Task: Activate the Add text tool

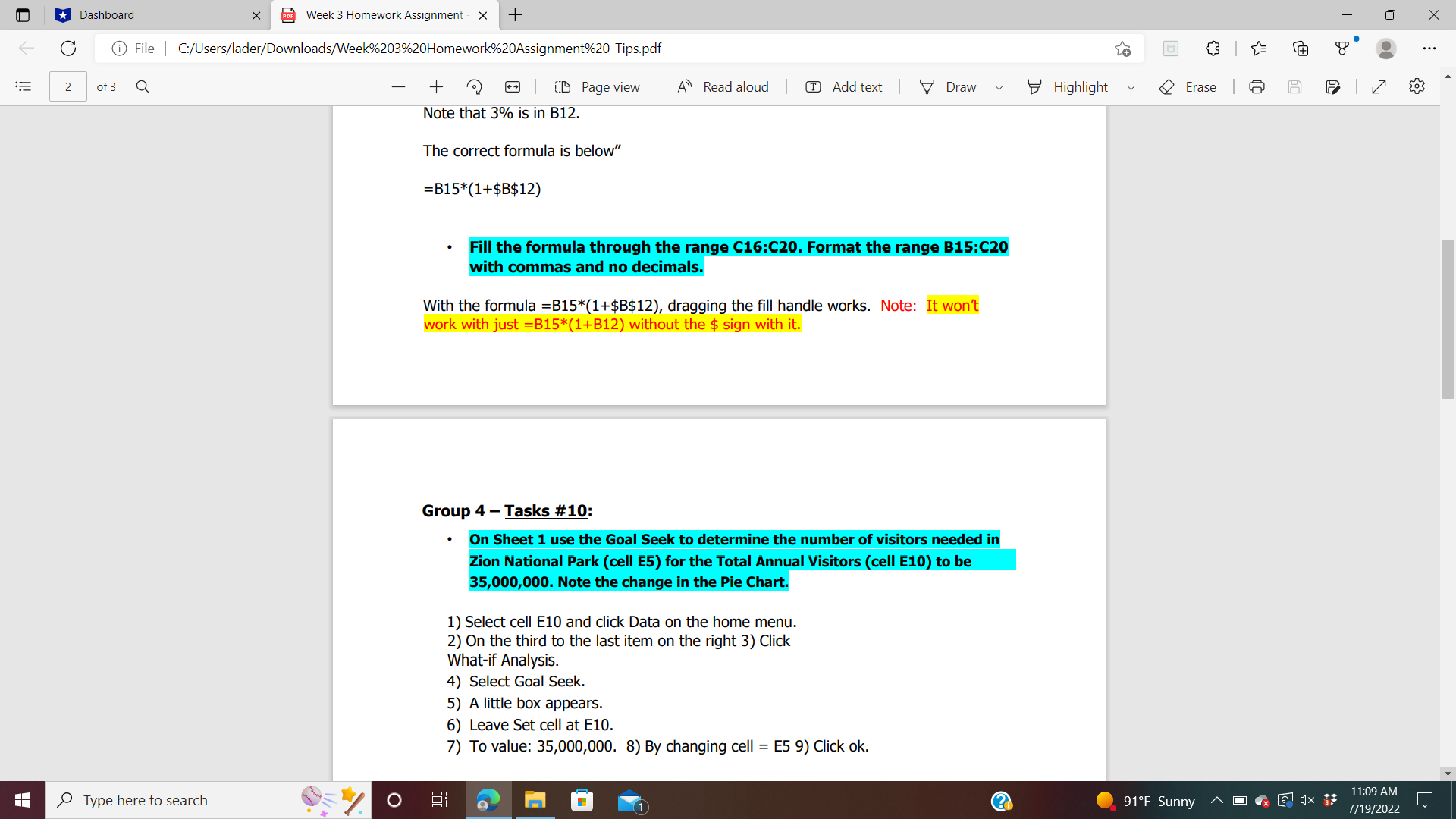Action: 843,86
